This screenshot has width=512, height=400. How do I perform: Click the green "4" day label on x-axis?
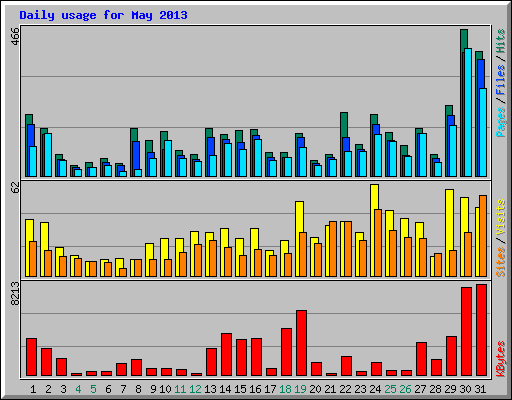click(78, 389)
